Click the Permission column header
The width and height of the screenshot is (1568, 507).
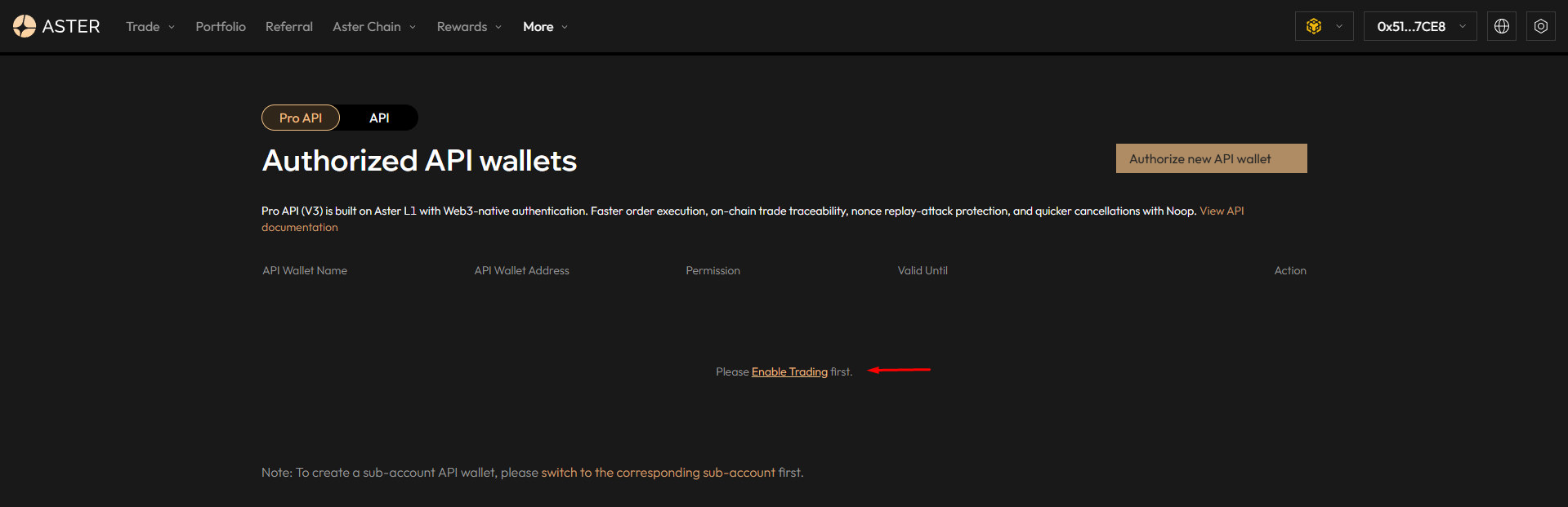point(713,271)
